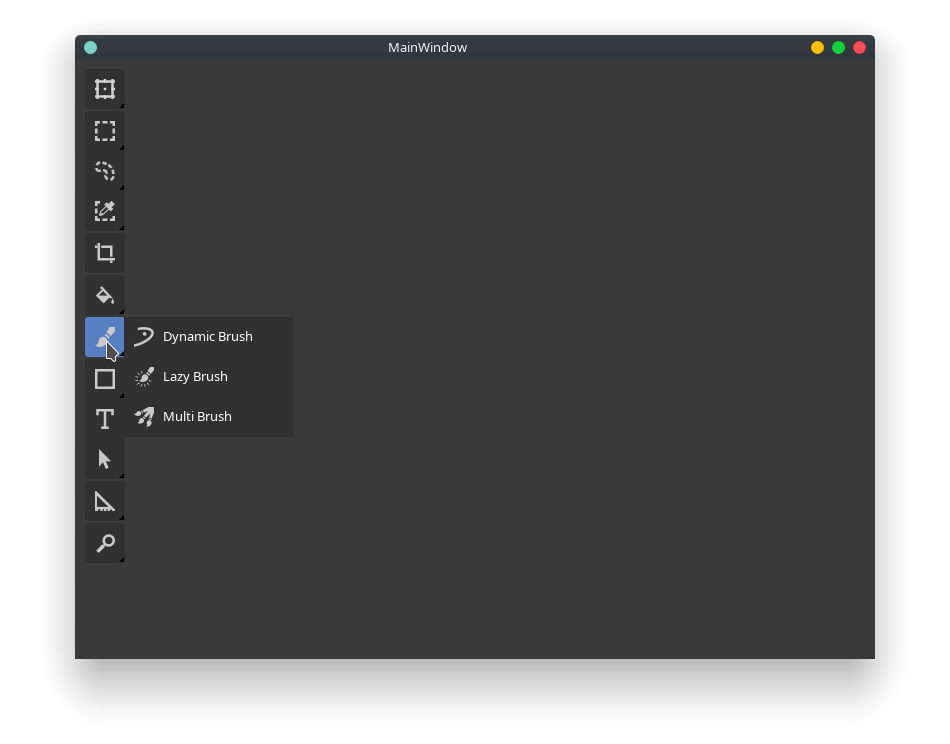The width and height of the screenshot is (950, 744).
Task: Click the Dynamic Brush curve icon
Action: 144,337
